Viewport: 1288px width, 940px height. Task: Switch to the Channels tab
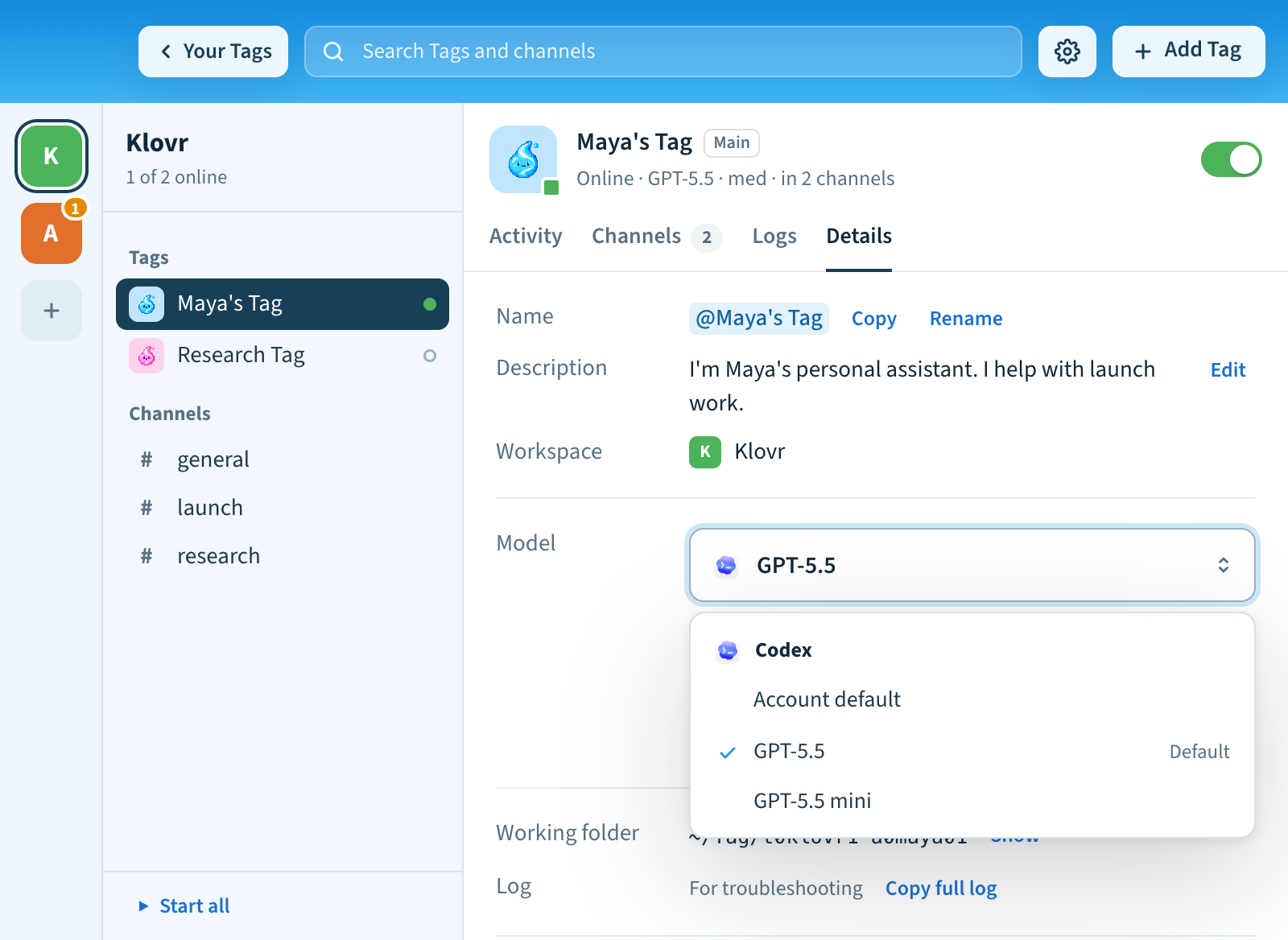pyautogui.click(x=657, y=236)
